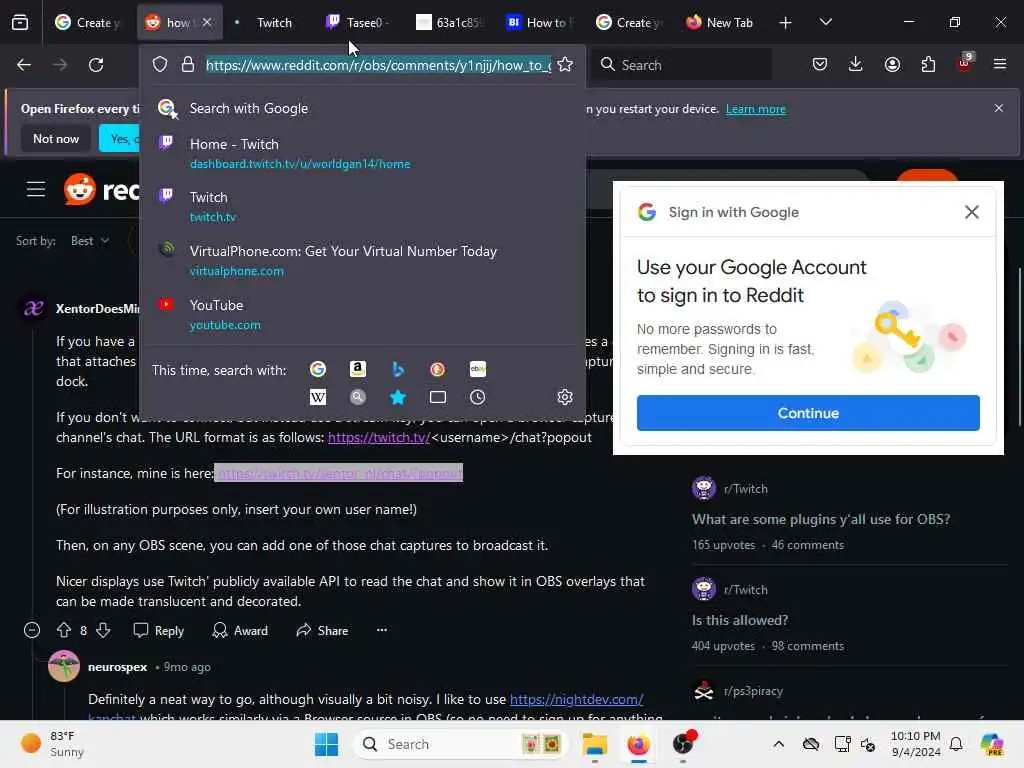
Task: Click Not now on Firefox prompt
Action: click(x=56, y=138)
